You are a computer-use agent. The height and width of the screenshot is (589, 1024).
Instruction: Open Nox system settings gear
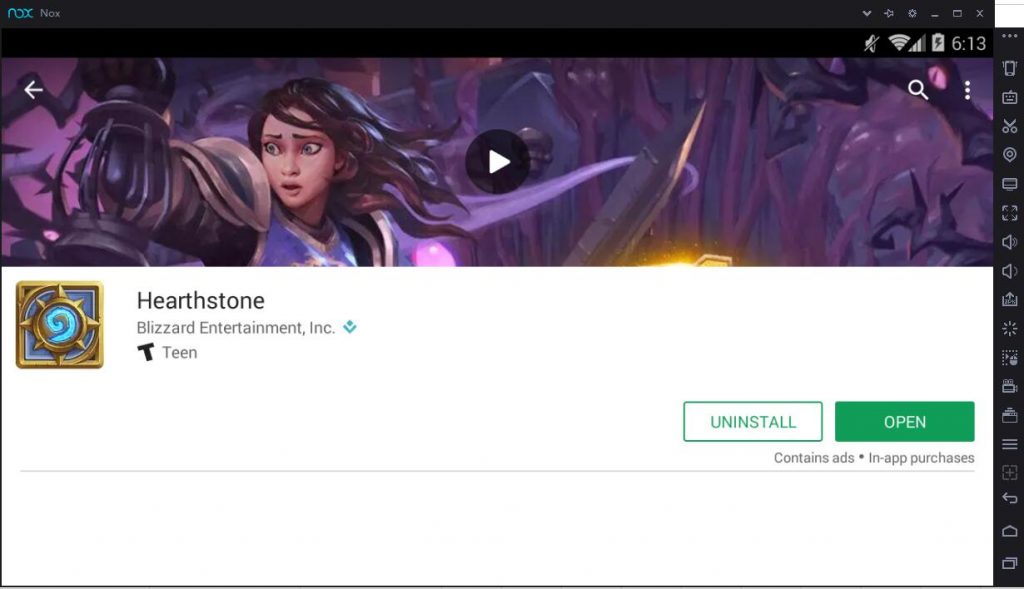pyautogui.click(x=912, y=13)
